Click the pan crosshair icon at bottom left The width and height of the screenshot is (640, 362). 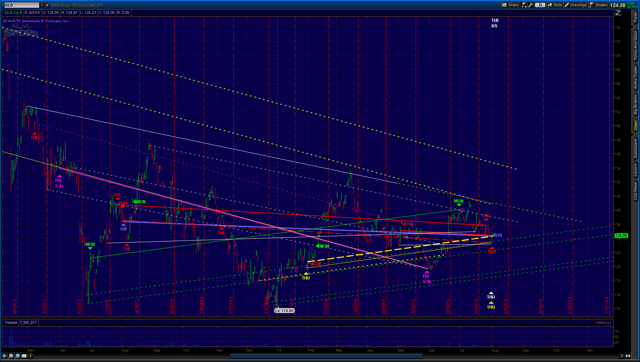click(4, 356)
